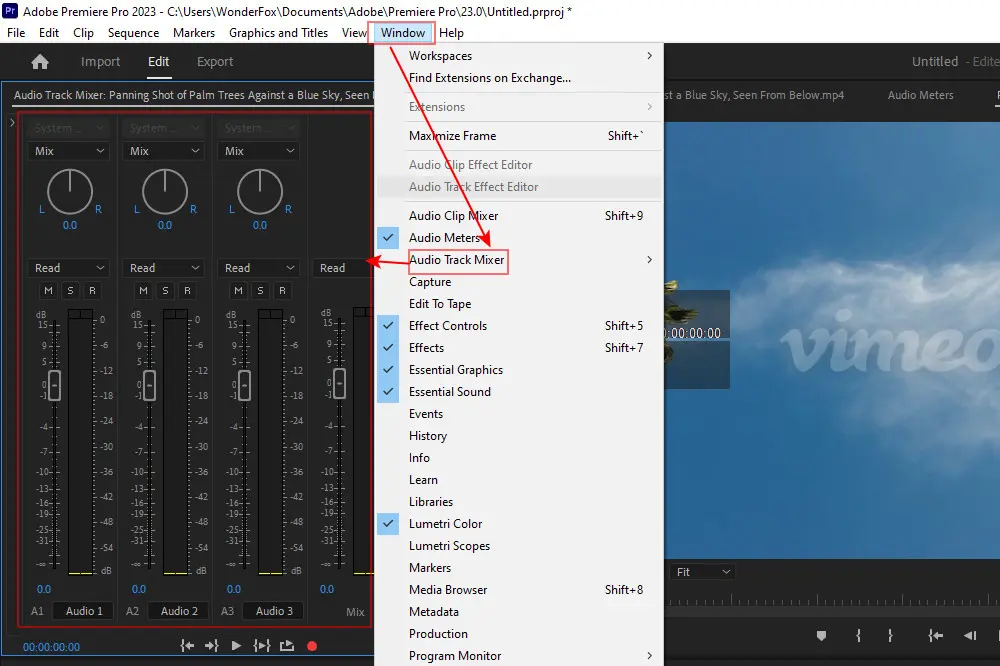
Task: Open the History panel from menu
Action: 519,436
